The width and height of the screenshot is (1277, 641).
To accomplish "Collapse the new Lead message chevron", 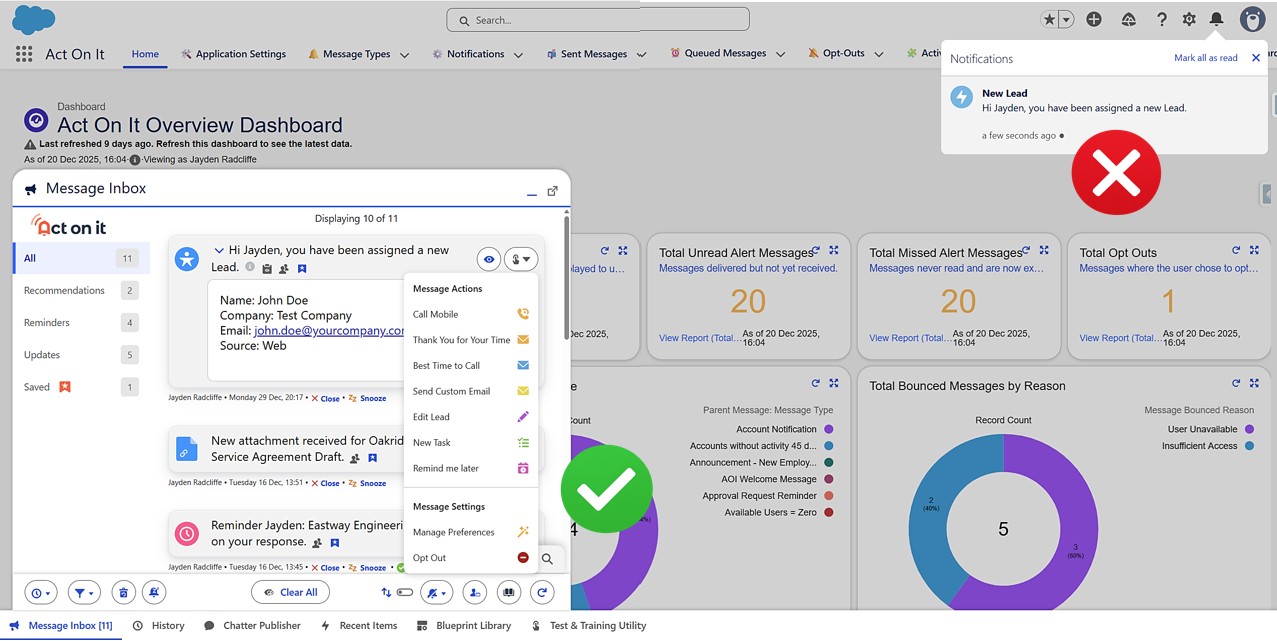I will tap(219, 251).
